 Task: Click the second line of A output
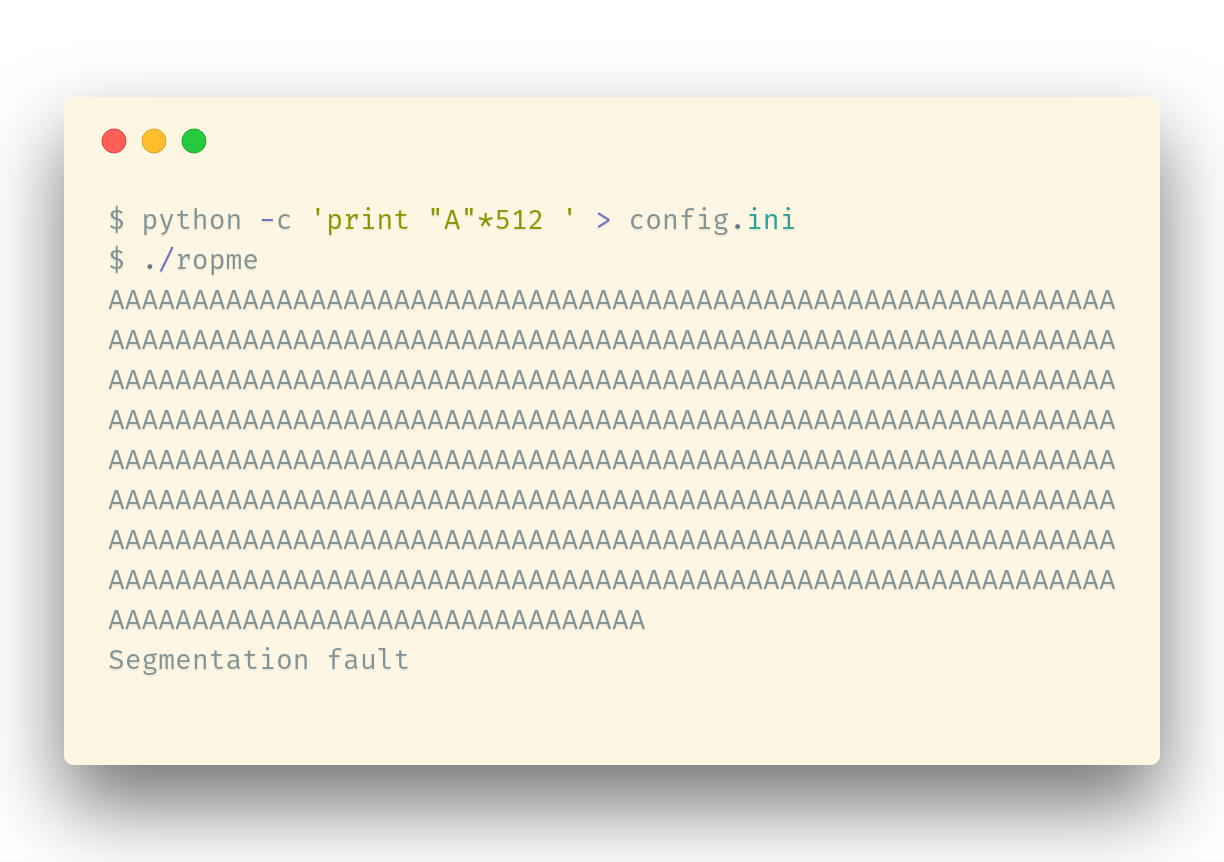pos(611,340)
